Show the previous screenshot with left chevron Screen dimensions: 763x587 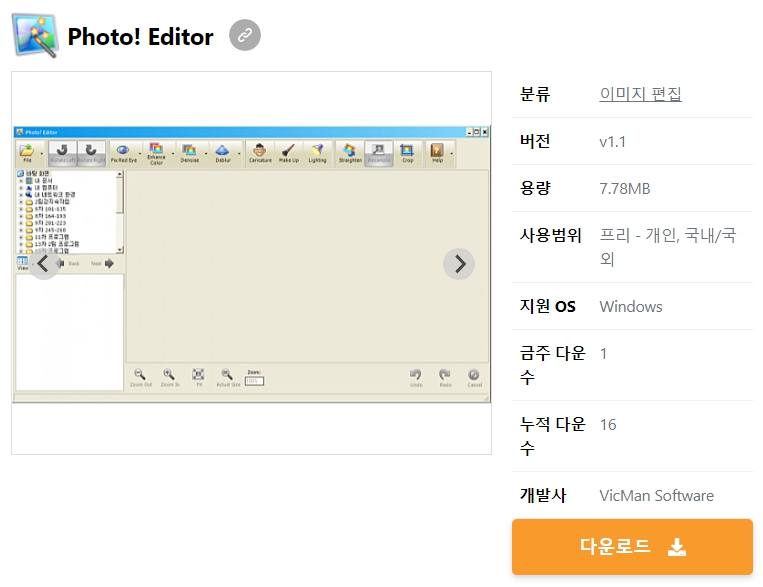point(44,264)
